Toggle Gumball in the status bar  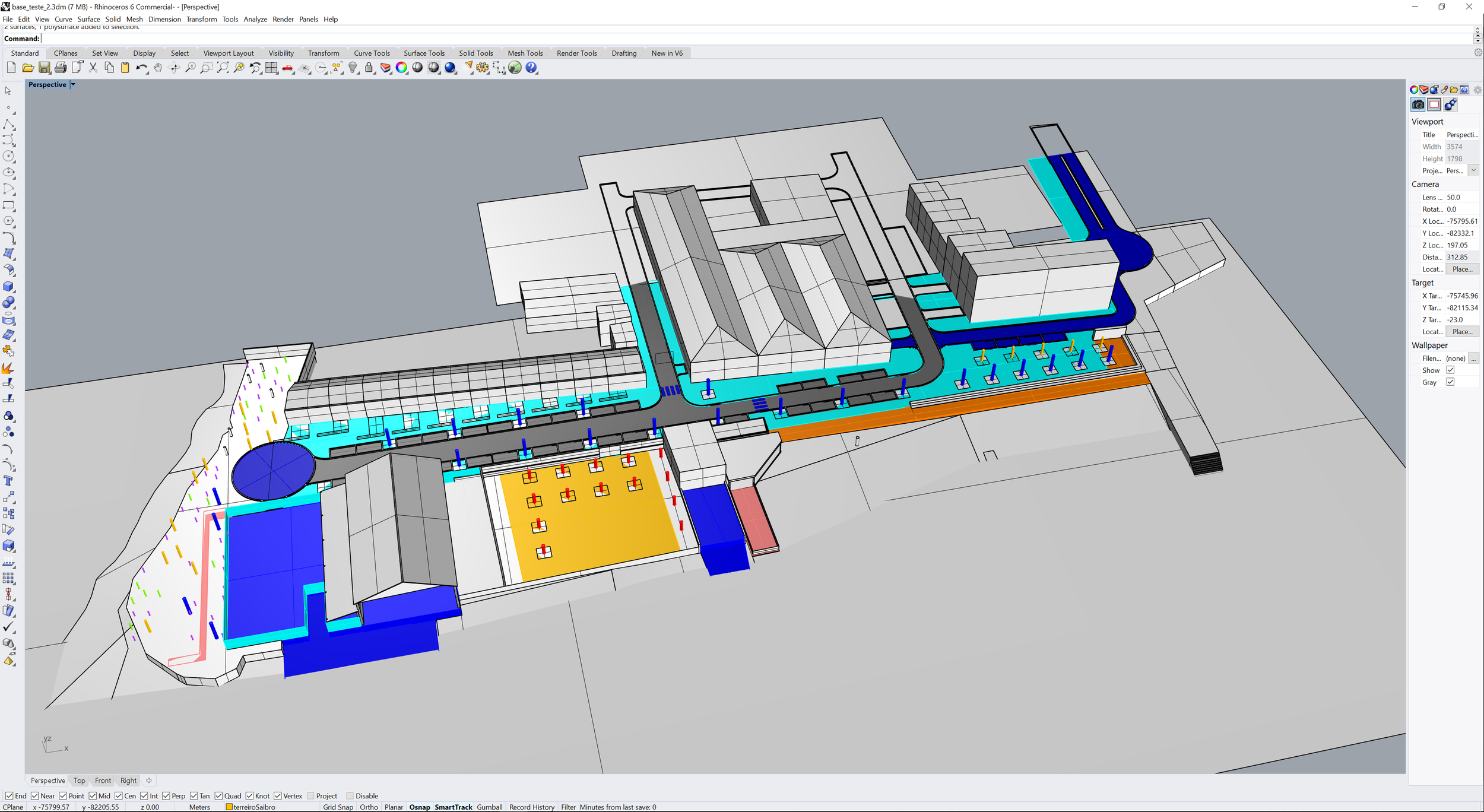click(x=489, y=807)
